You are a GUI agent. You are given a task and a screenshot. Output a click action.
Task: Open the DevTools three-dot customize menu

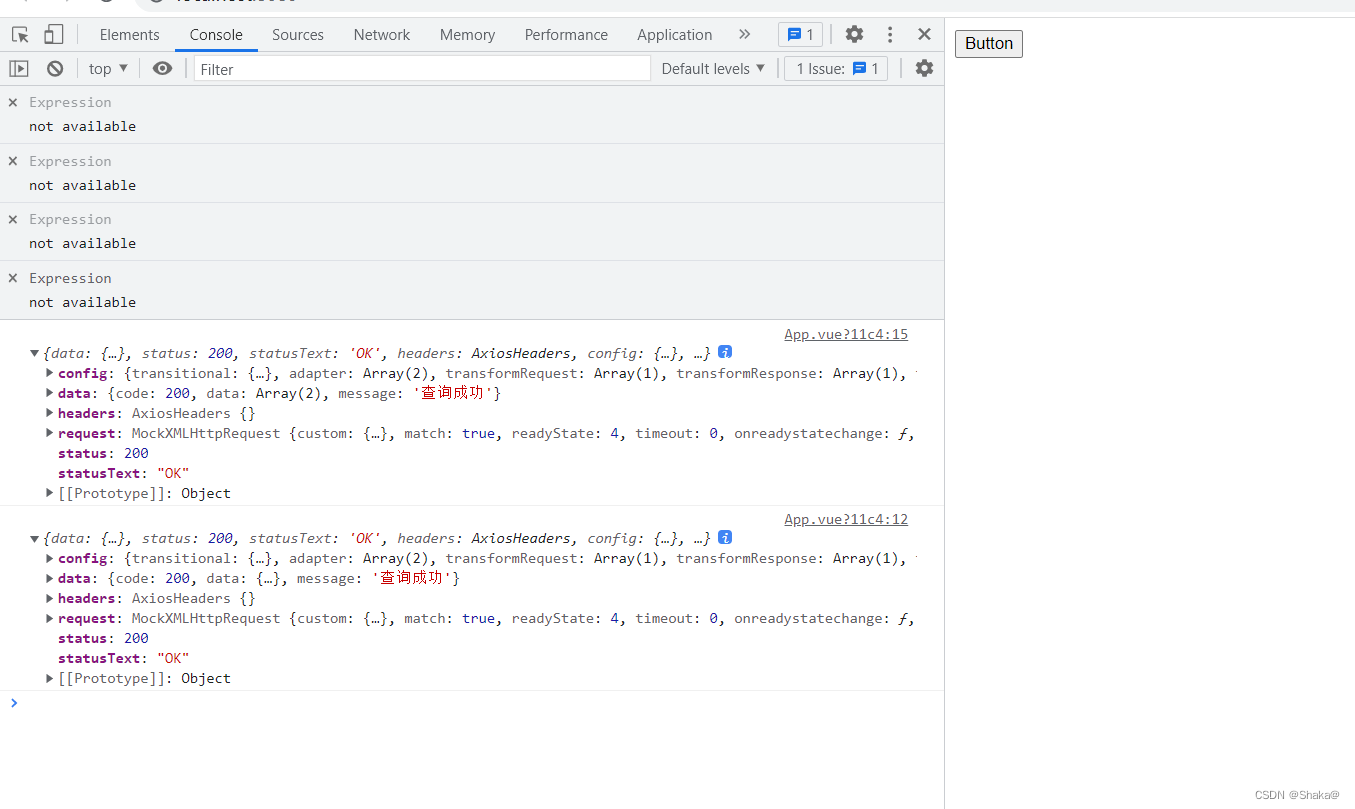click(x=890, y=35)
